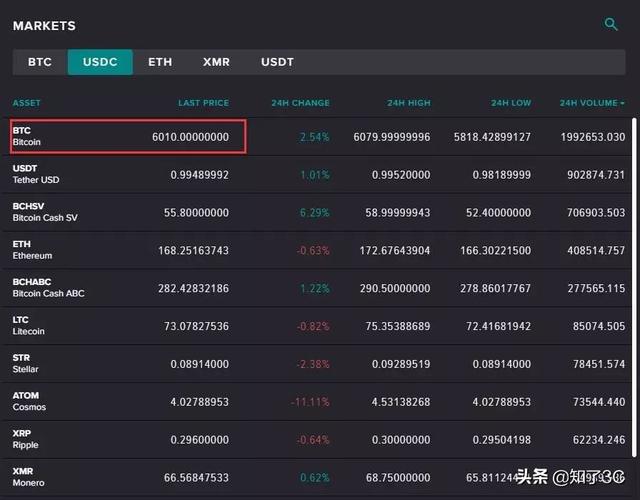Click Ripple change -0.64%
The height and width of the screenshot is (500, 640).
tap(313, 440)
